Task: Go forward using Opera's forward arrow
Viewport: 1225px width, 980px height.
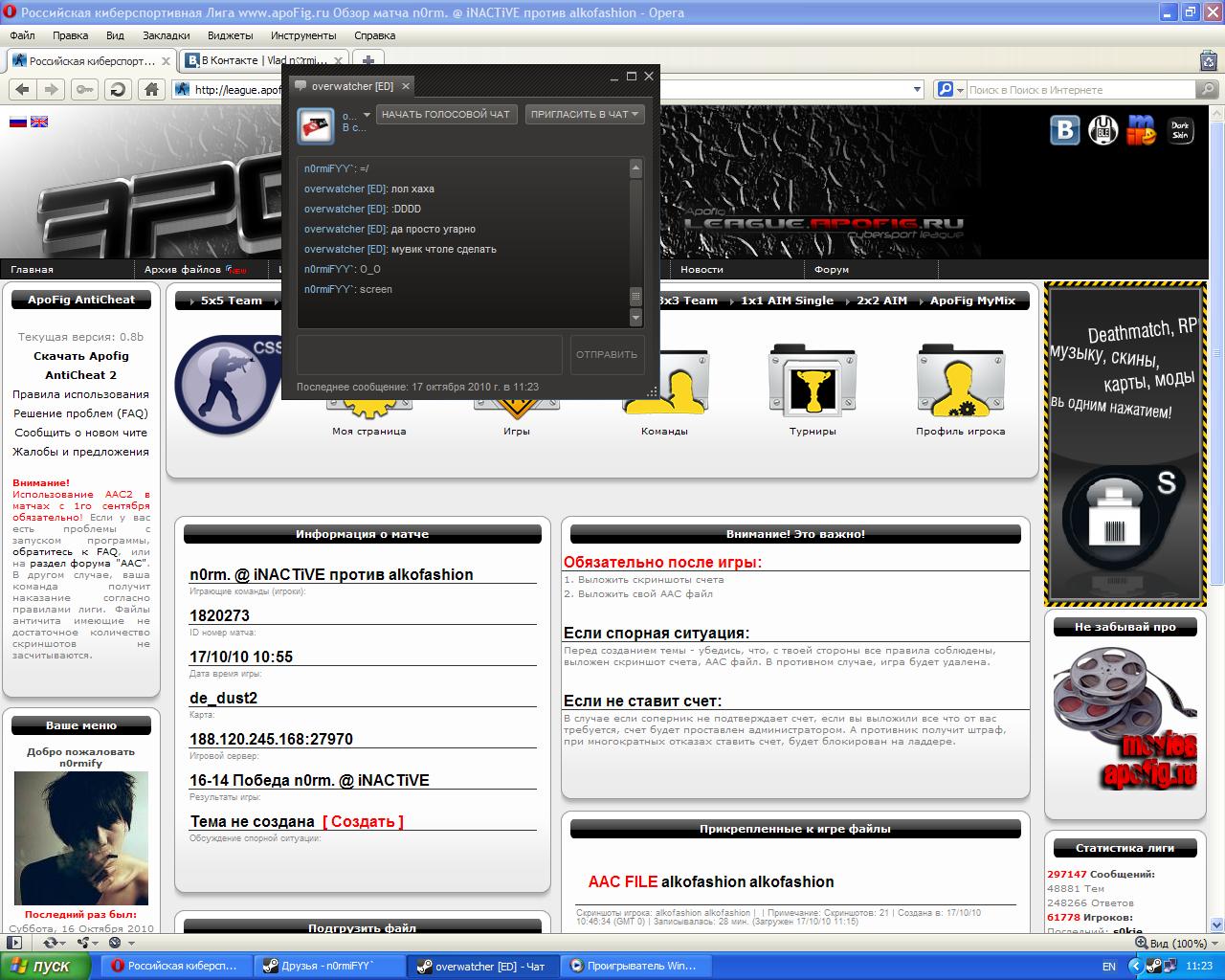Action: [x=51, y=89]
